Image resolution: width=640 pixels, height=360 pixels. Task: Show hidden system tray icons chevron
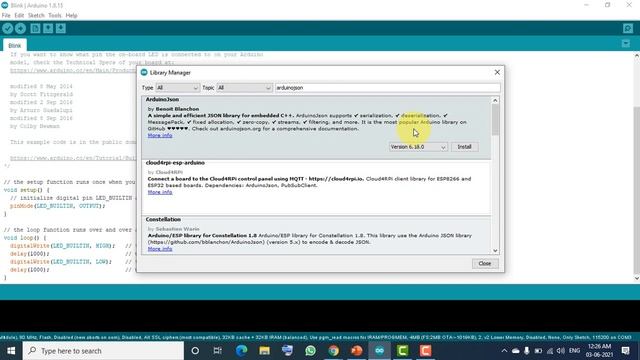(x=504, y=351)
